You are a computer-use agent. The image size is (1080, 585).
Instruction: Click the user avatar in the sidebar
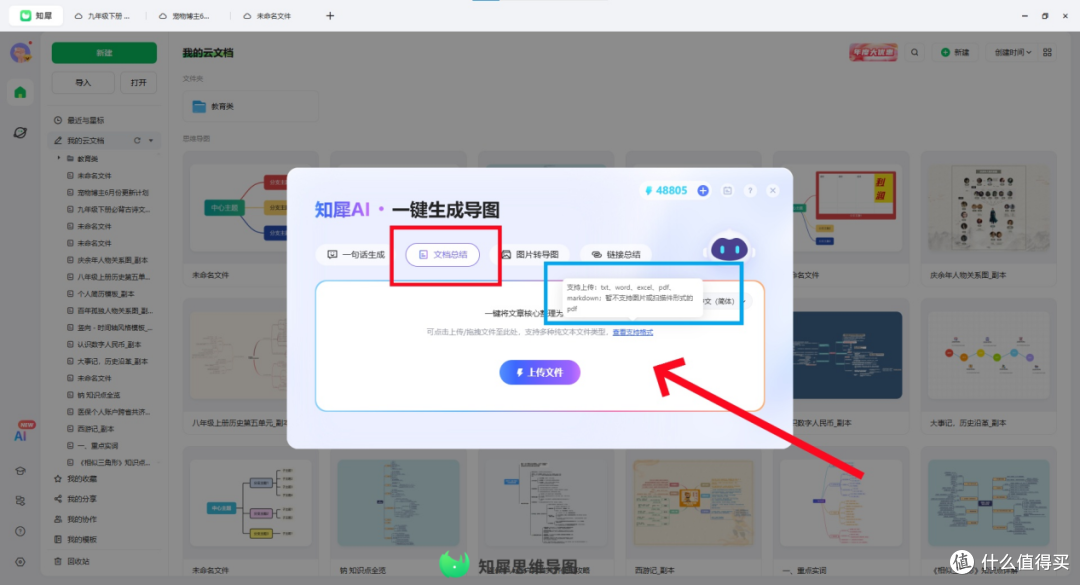pyautogui.click(x=20, y=52)
